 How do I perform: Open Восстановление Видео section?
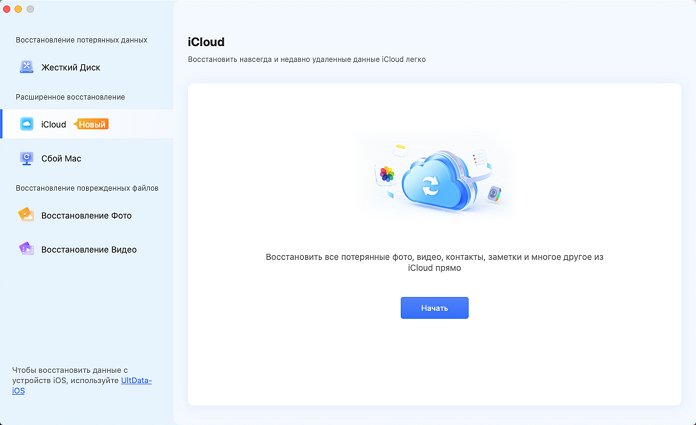[87, 250]
